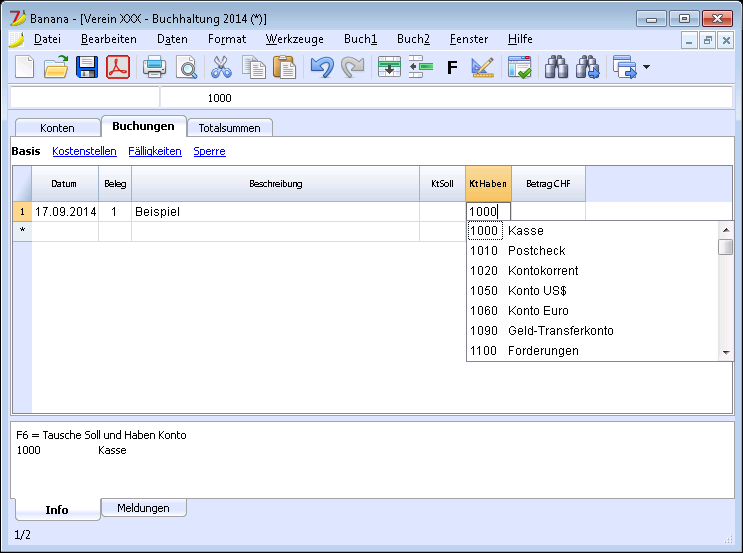Select 1090 Geld-Transferkonto from the list
Screen dimensions: 743x553
tap(593, 331)
